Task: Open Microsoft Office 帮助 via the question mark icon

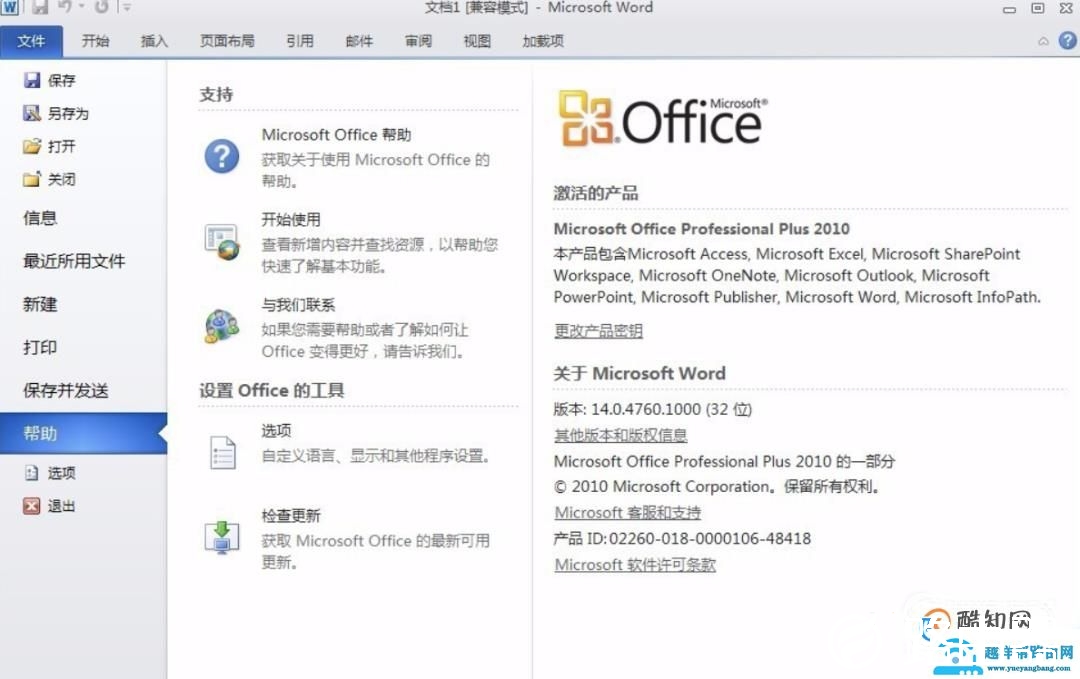Action: [222, 157]
